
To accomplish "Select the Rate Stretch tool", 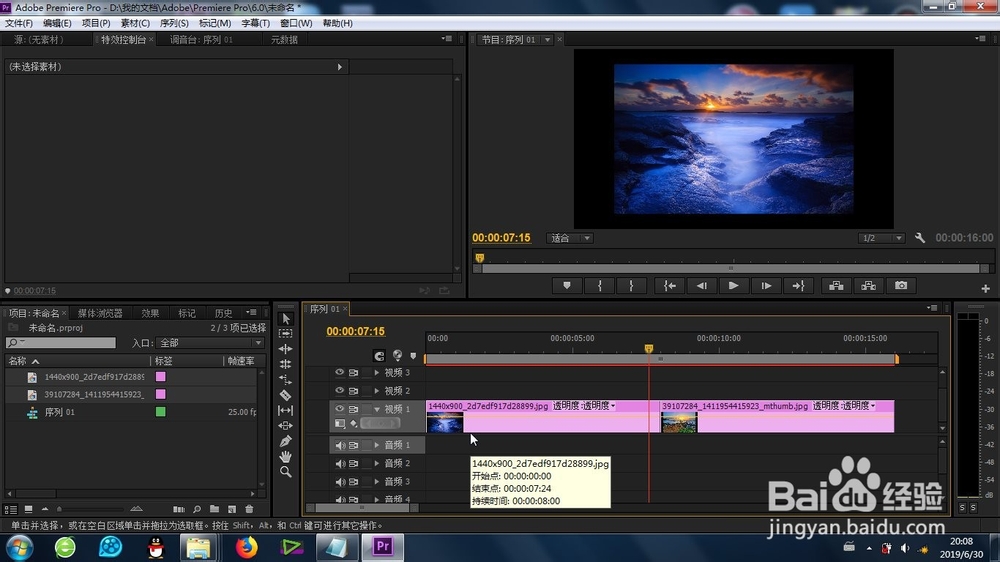I will 286,380.
